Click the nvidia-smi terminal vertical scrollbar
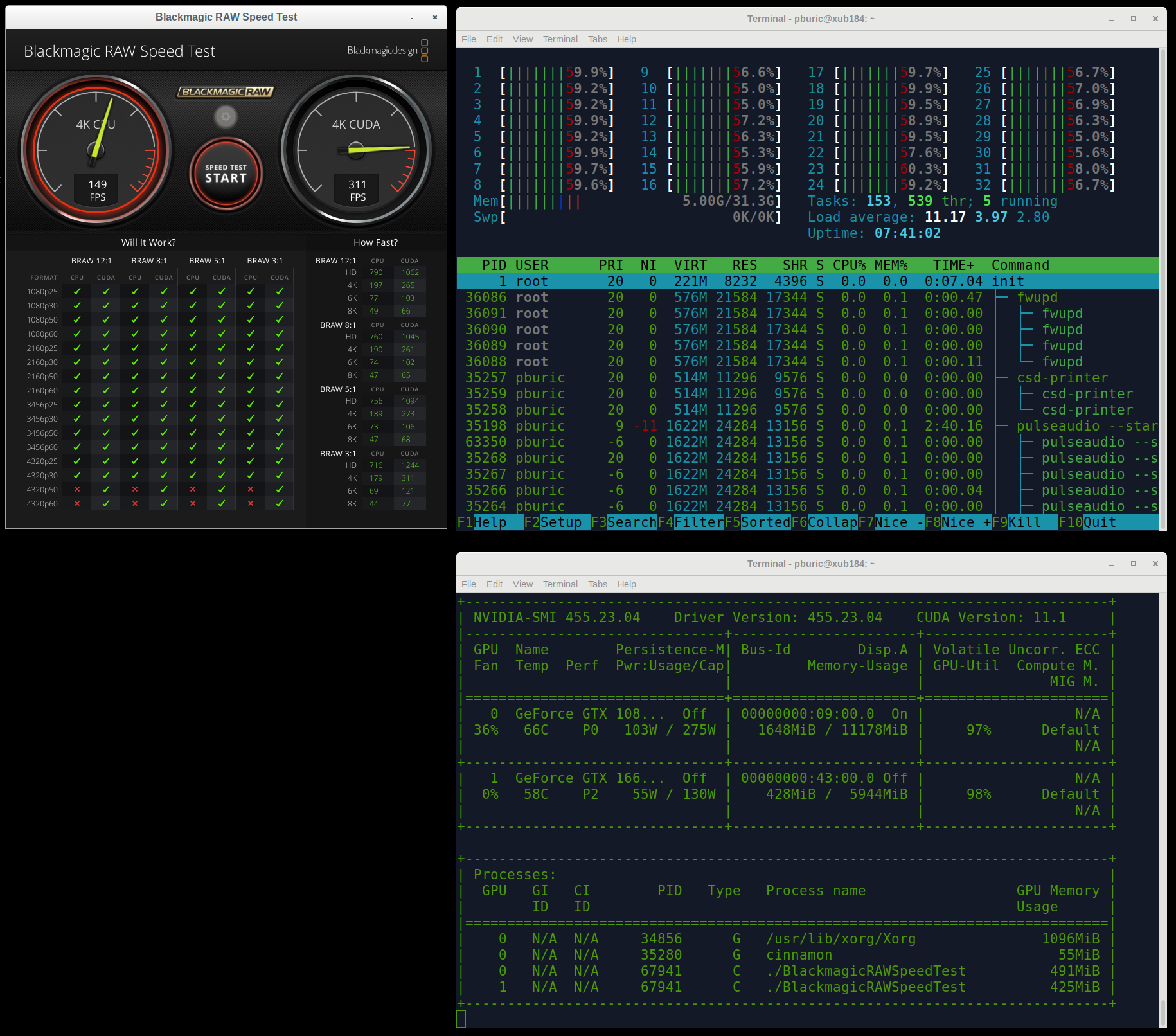The width and height of the screenshot is (1176, 1036). [x=1163, y=810]
